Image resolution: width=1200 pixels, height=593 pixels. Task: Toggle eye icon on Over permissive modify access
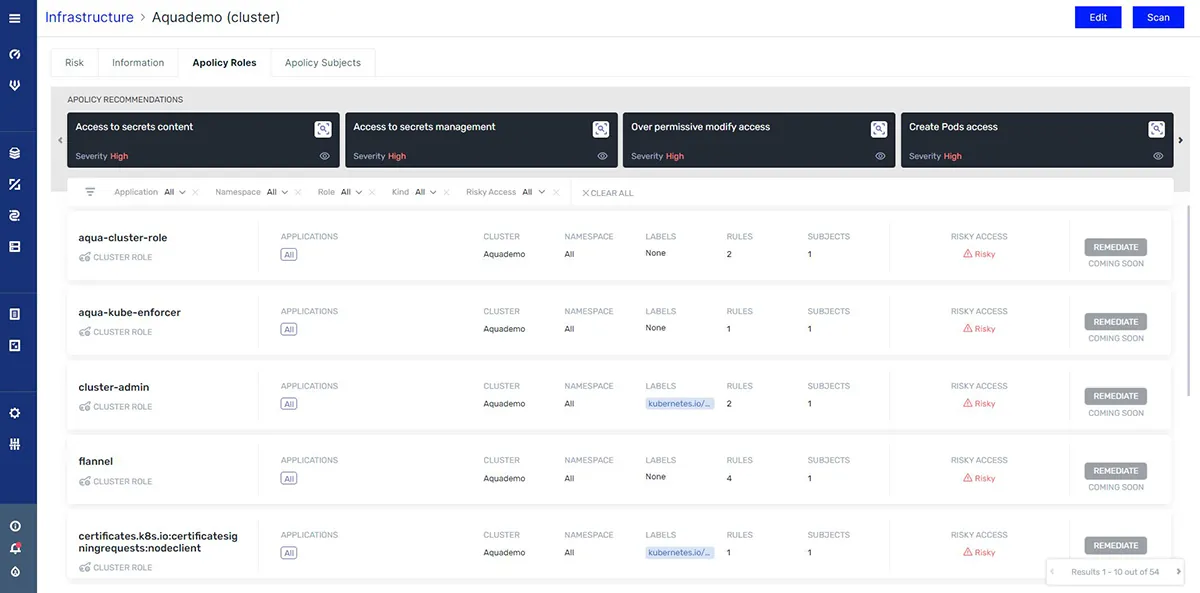(880, 156)
